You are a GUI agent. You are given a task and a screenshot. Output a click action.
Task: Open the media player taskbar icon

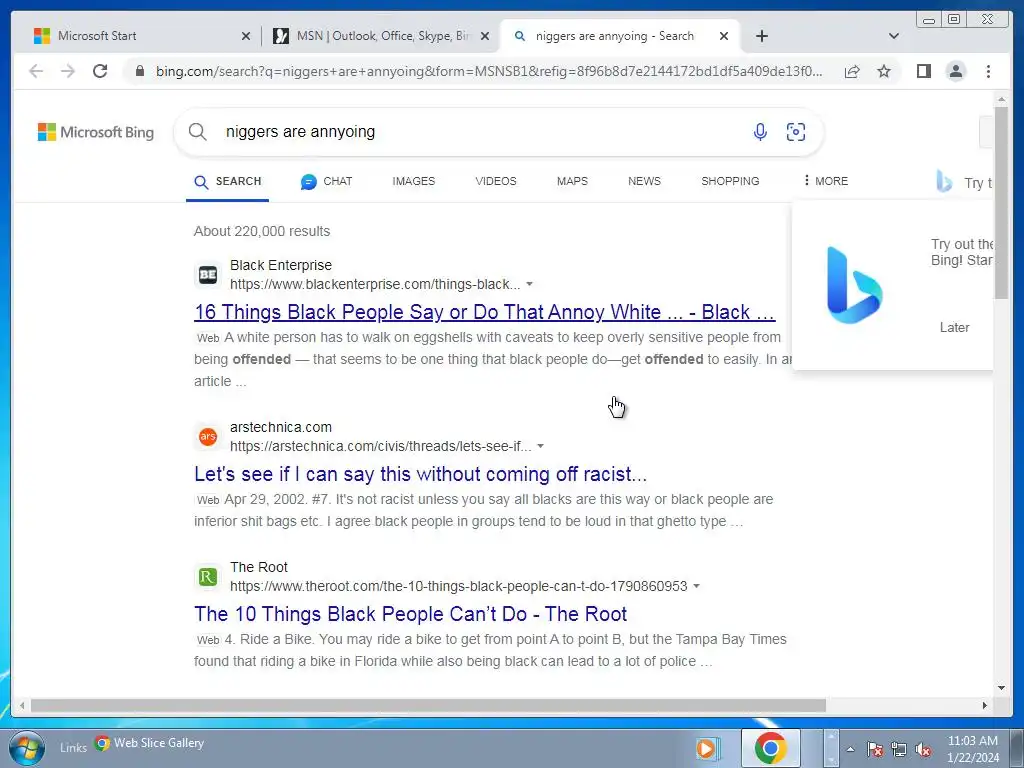coord(707,748)
